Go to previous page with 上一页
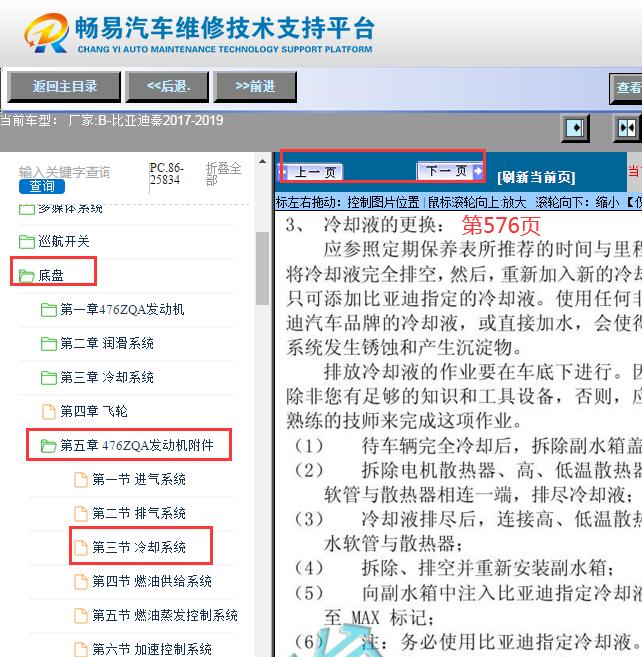This screenshot has height=657, width=642. coord(311,172)
